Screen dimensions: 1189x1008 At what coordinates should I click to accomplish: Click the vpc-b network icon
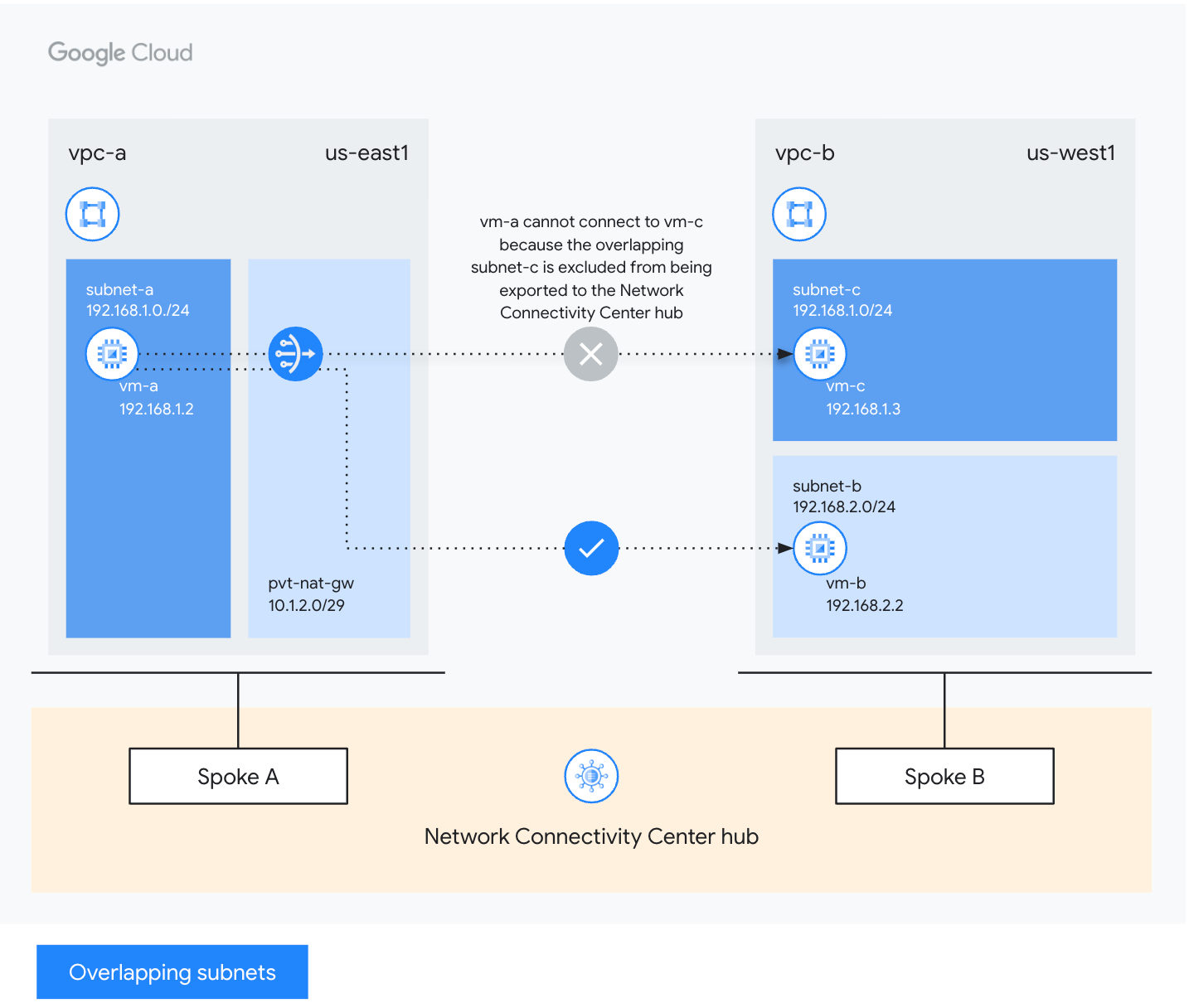[x=798, y=215]
